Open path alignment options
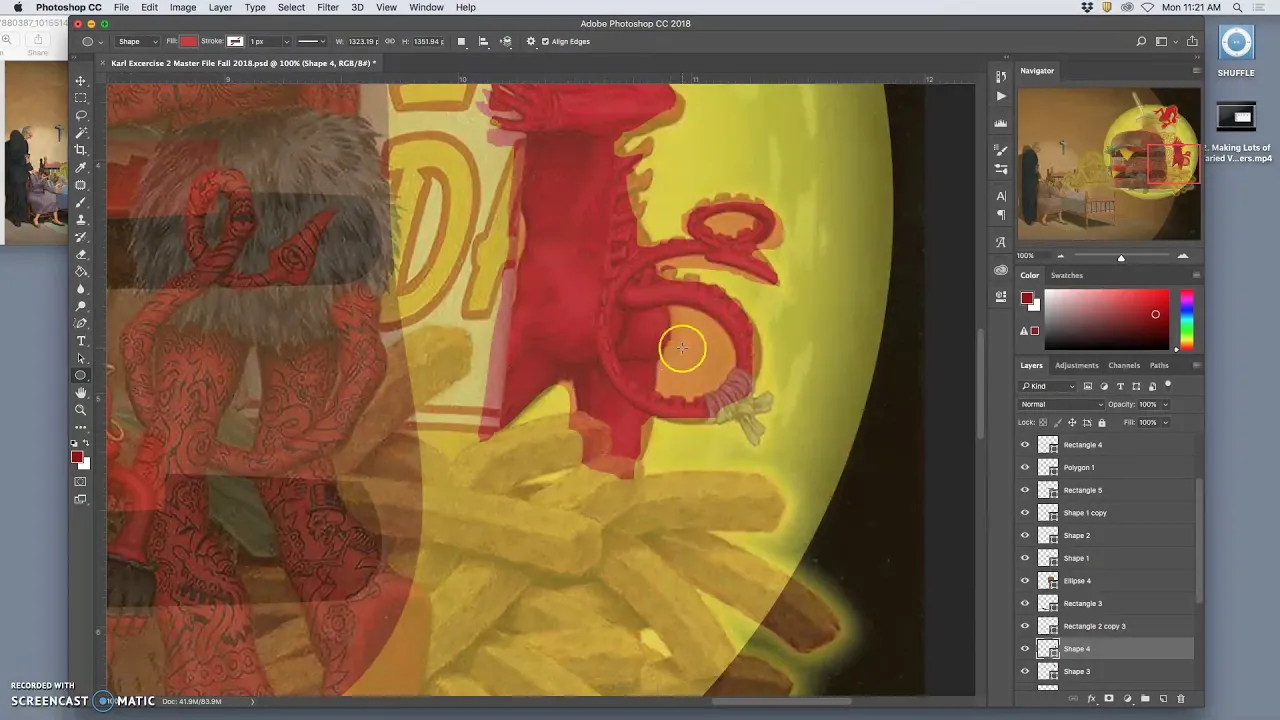This screenshot has height=720, width=1280. pyautogui.click(x=484, y=42)
